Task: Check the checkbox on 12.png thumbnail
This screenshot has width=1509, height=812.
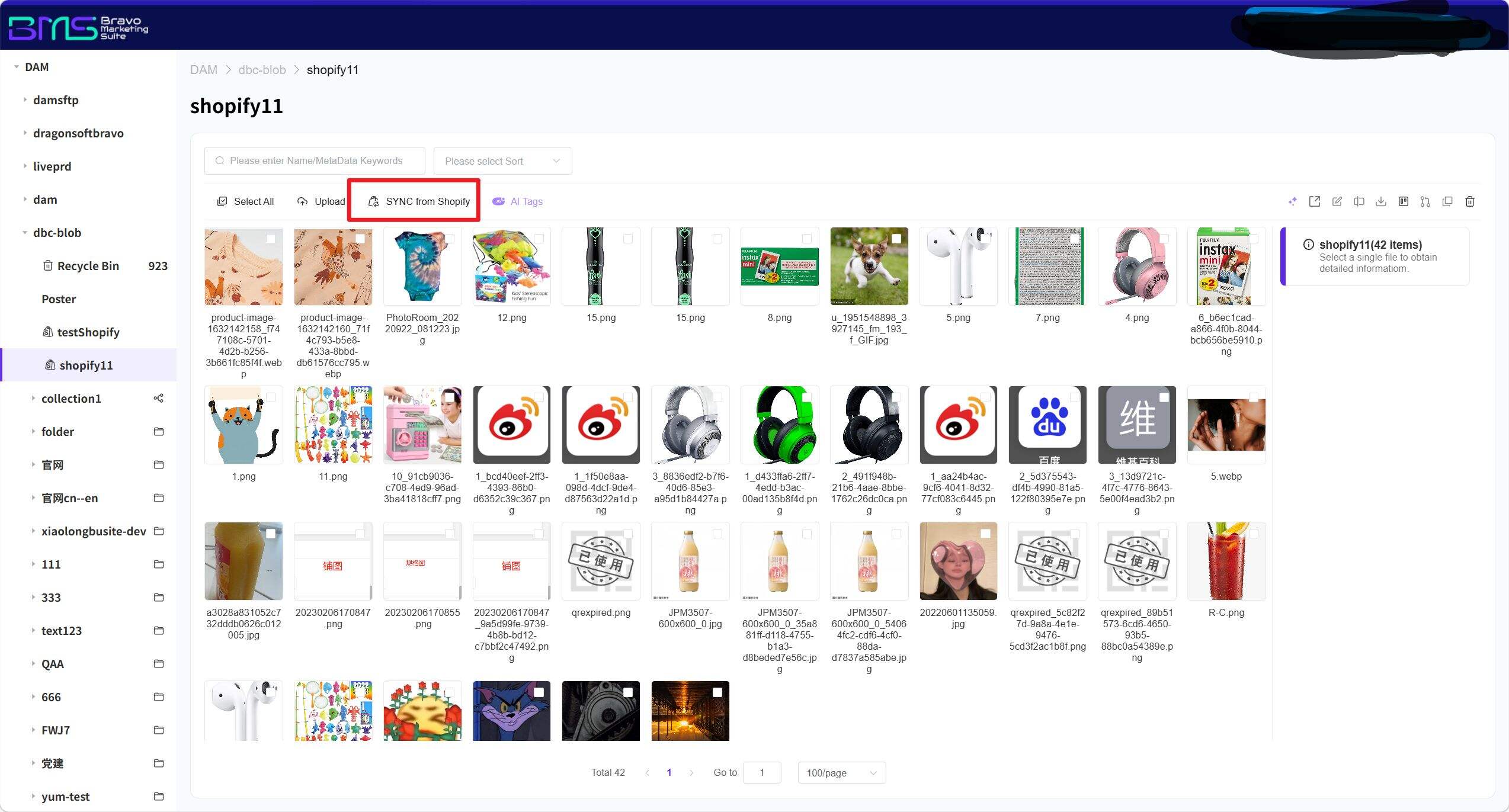Action: point(539,238)
